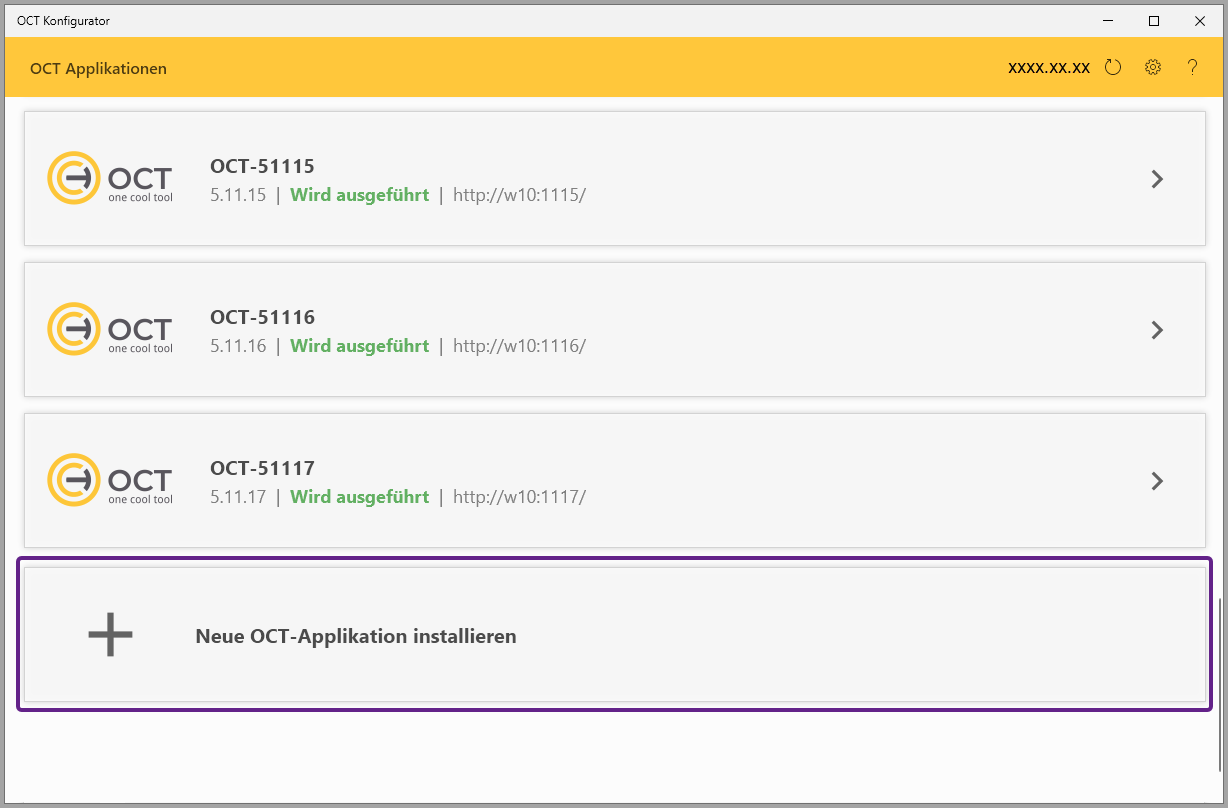
Task: Click the OCT logo of OCT-51117
Action: point(110,480)
